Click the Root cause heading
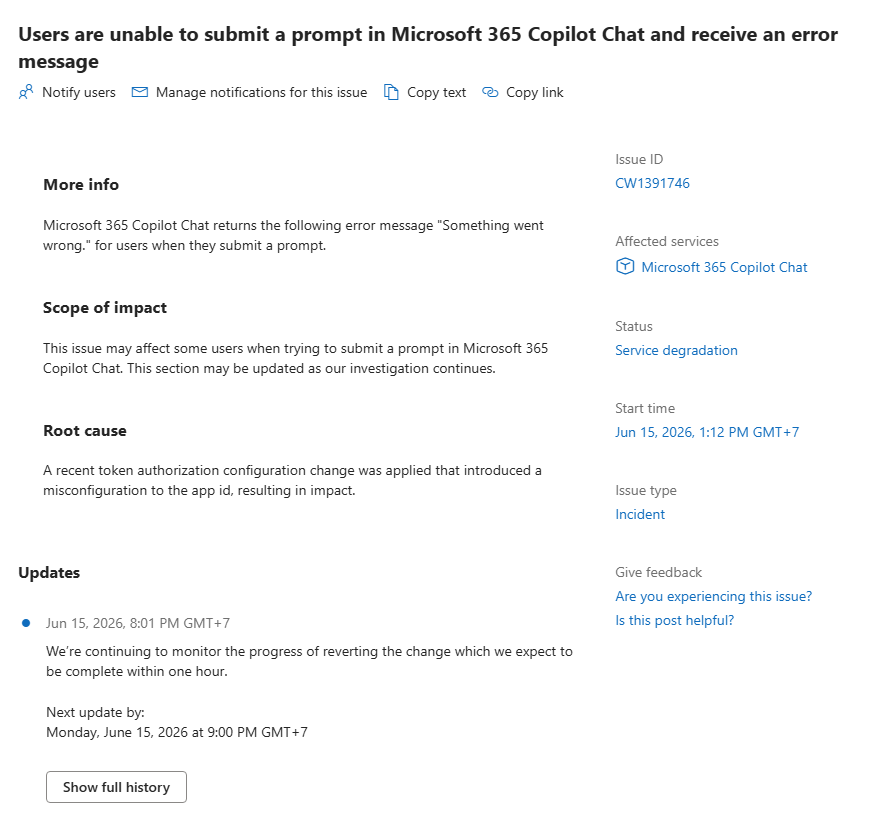 point(85,431)
